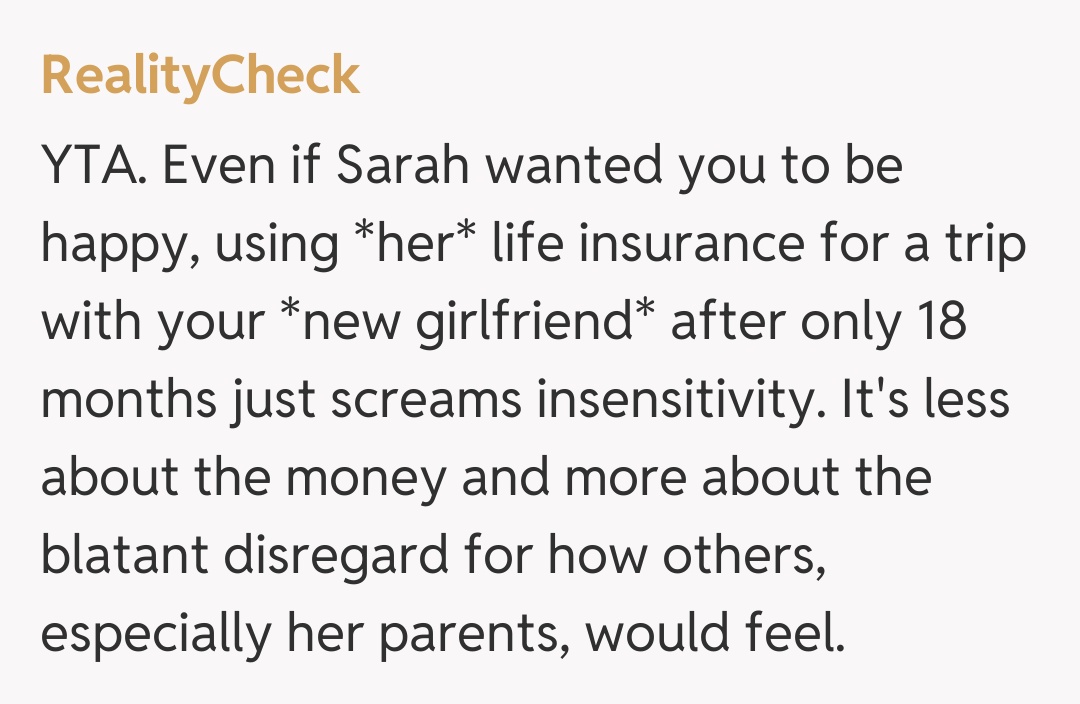Open the RealityCheck user profile
The width and height of the screenshot is (1080, 704).
point(200,77)
